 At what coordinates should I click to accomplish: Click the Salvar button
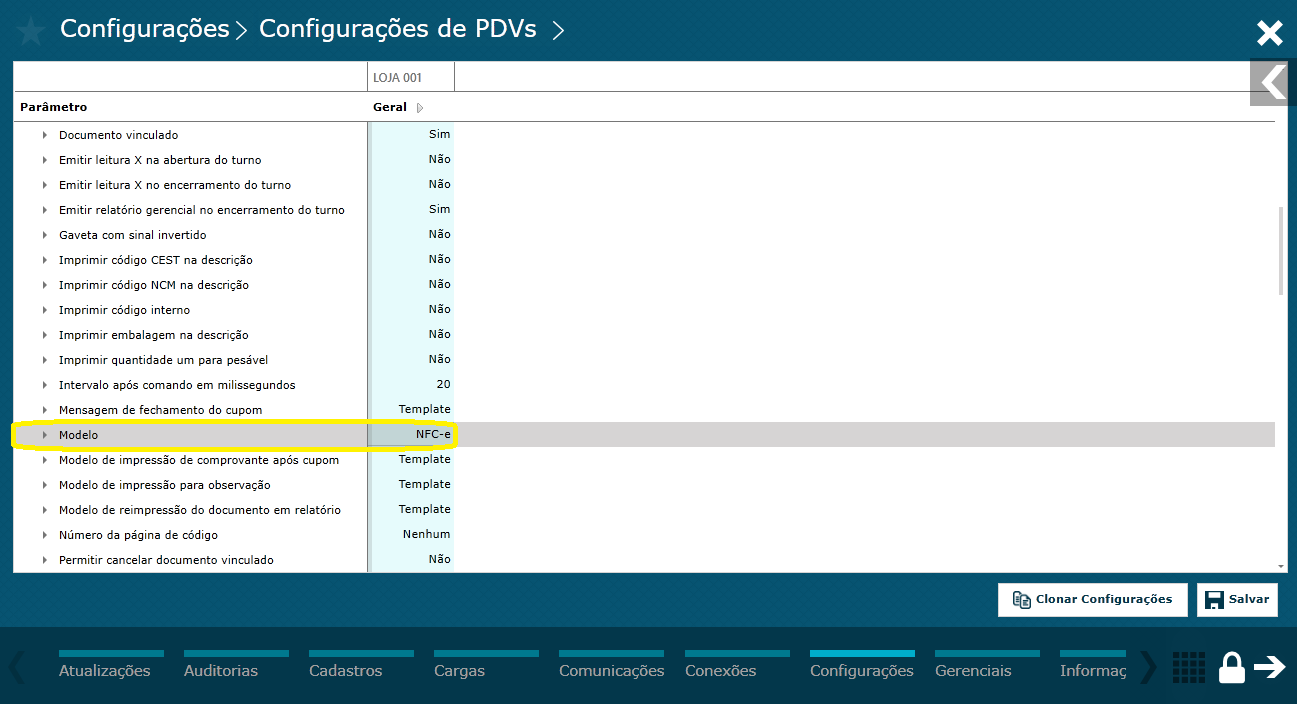(1237, 599)
